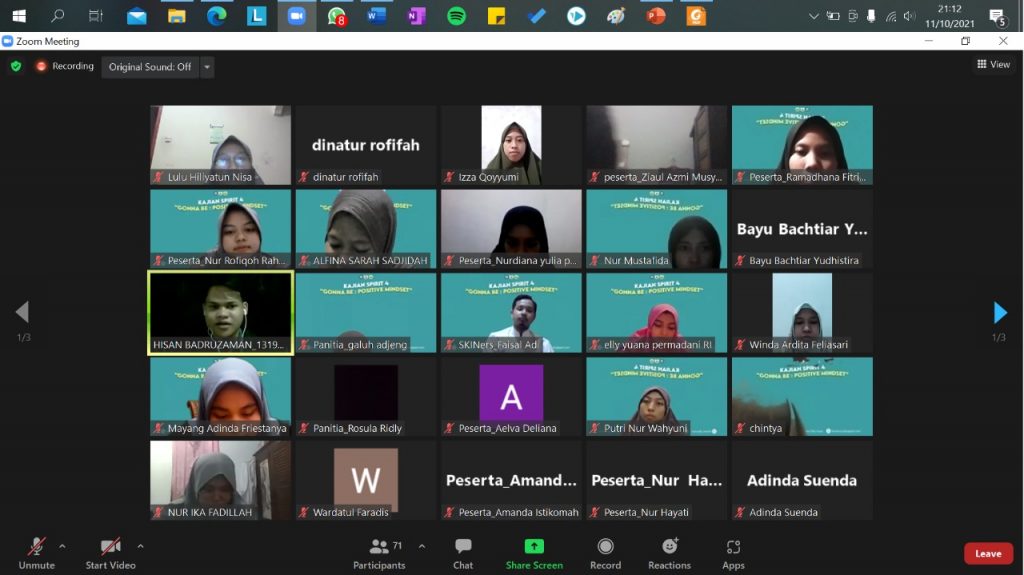Viewport: 1024px width, 575px height.
Task: Click the red Leave button
Action: pos(988,553)
